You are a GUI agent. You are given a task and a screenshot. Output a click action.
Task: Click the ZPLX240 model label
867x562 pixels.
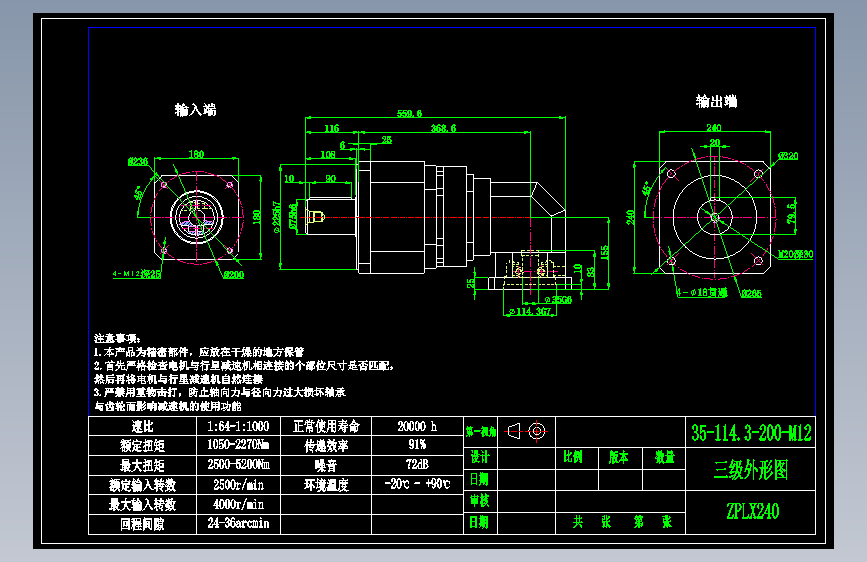[752, 511]
